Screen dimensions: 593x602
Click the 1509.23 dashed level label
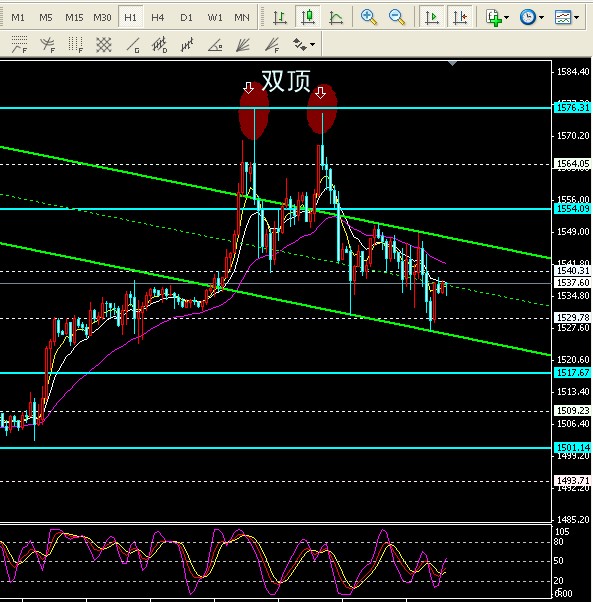pyautogui.click(x=572, y=411)
